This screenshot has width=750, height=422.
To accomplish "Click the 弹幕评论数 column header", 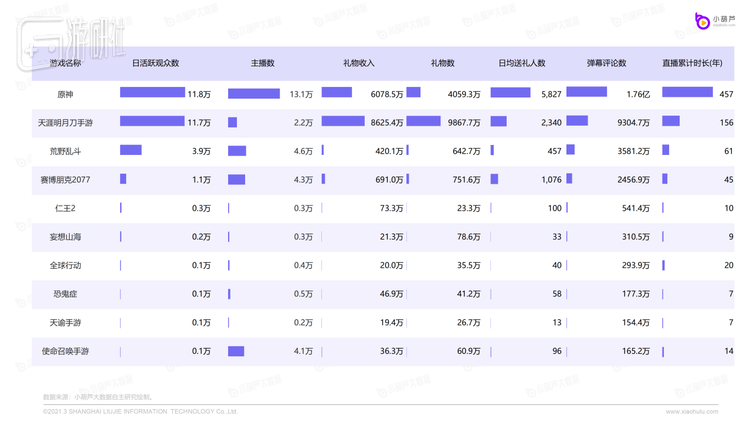I will (606, 63).
